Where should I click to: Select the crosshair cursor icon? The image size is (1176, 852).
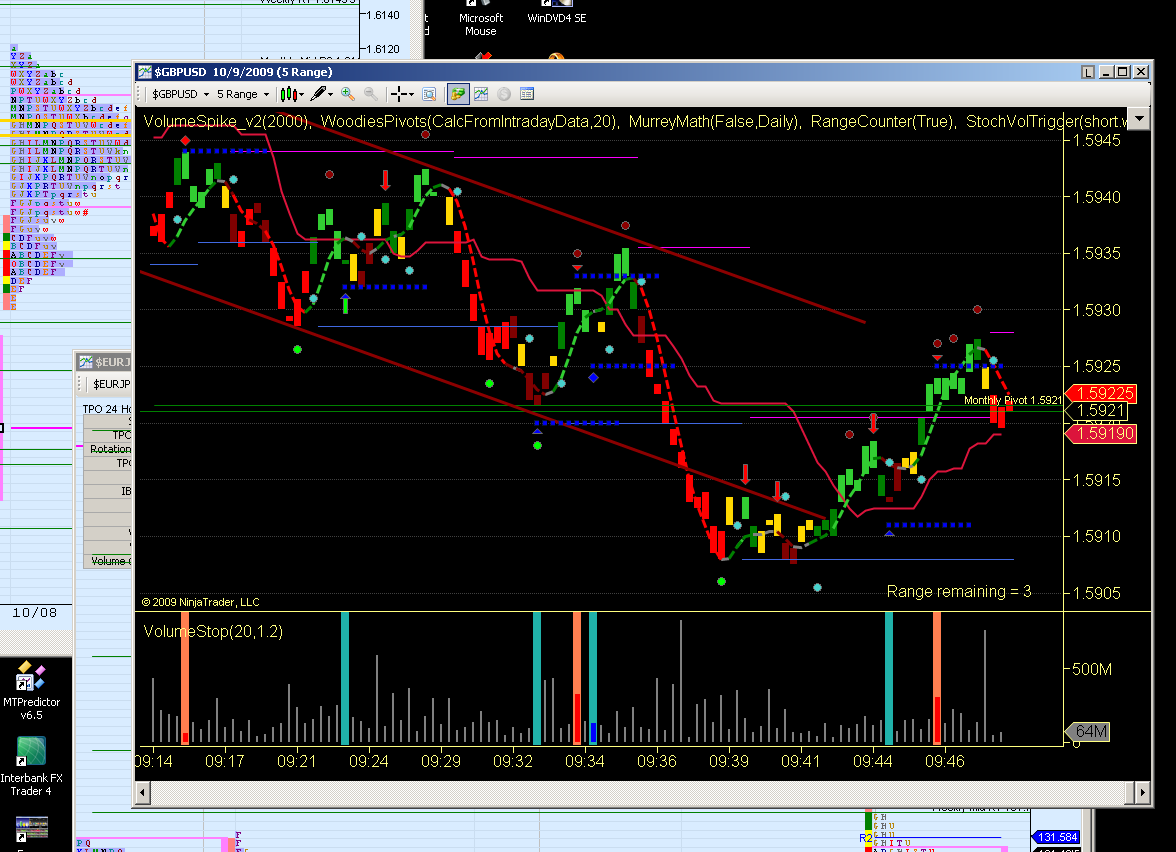[x=400, y=94]
